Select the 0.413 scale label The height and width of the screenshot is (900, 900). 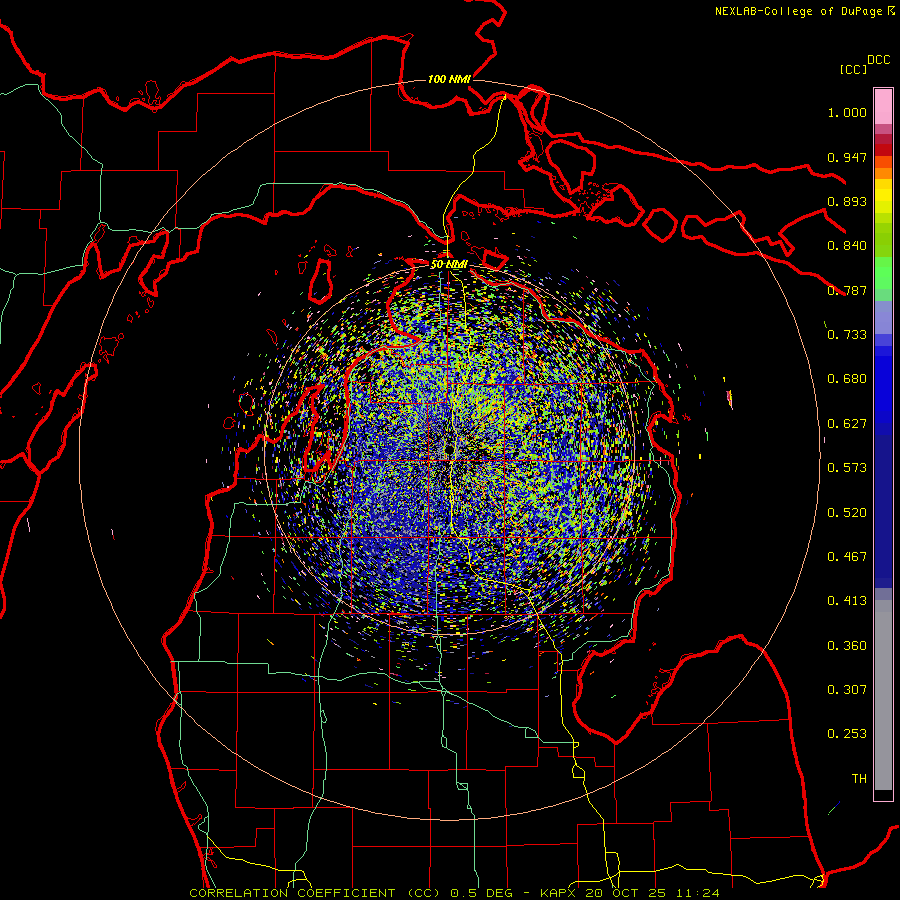[x=847, y=601]
